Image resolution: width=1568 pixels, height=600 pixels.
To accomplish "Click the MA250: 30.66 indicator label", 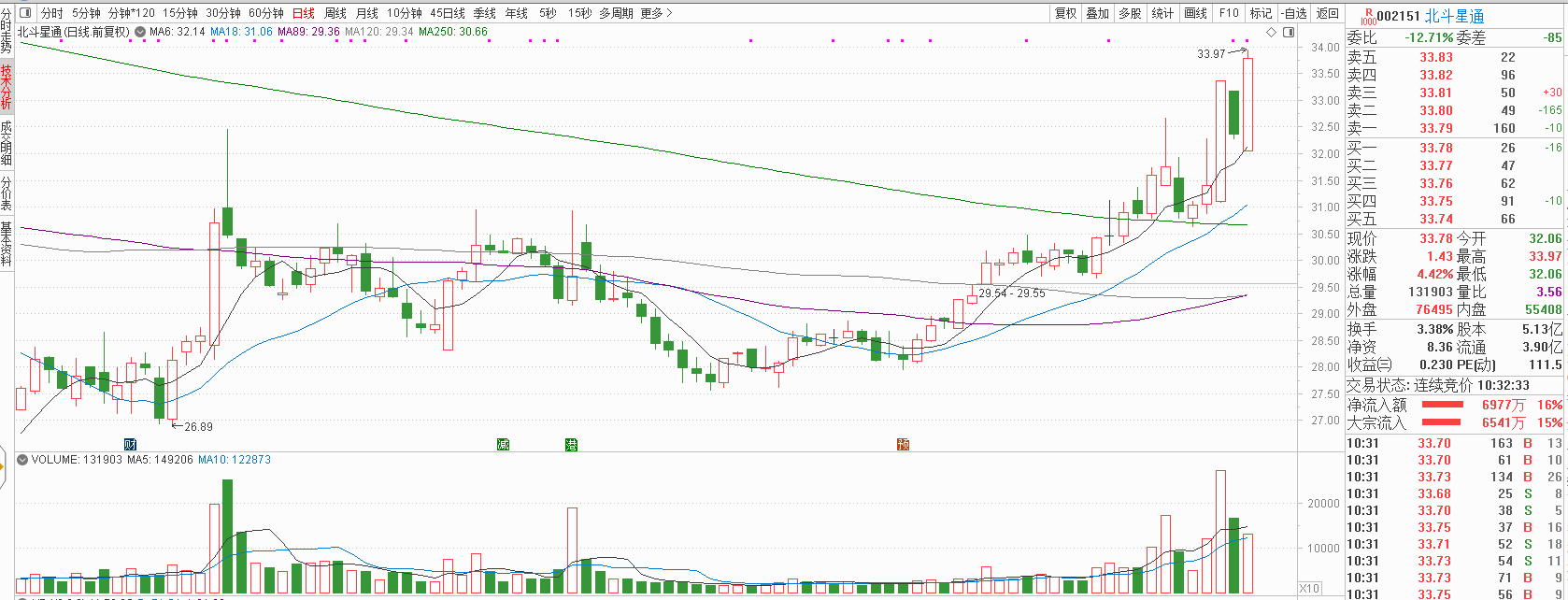I will 453,32.
